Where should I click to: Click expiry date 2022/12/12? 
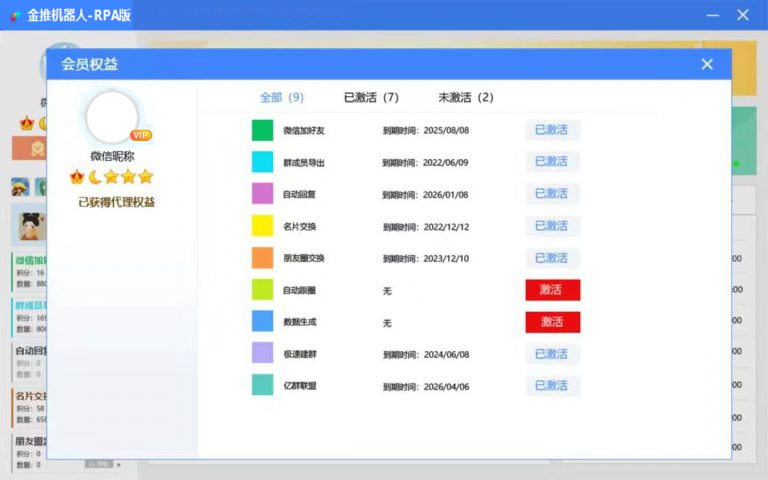click(x=446, y=227)
